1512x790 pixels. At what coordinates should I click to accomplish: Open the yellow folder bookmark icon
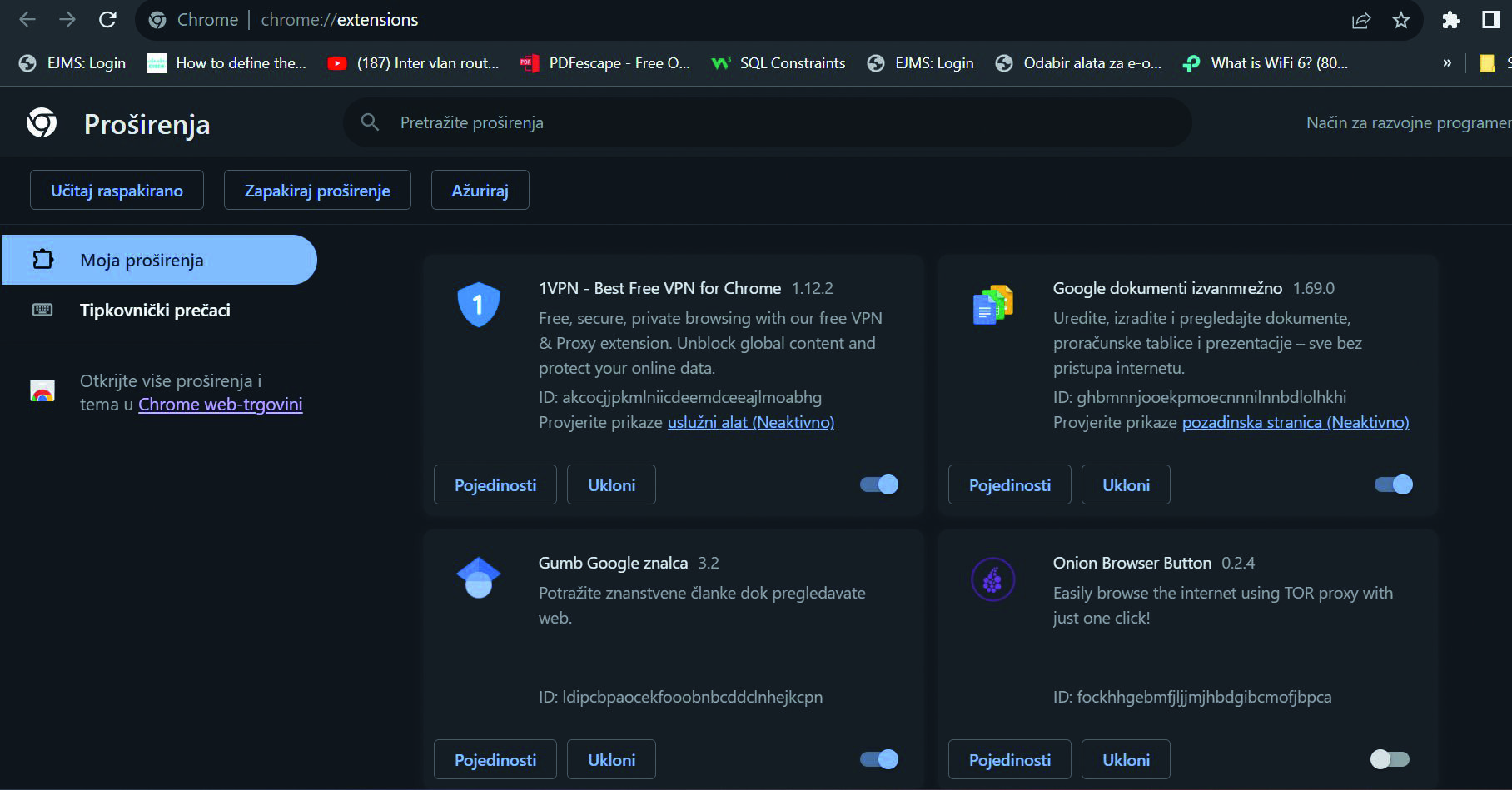coord(1487,63)
